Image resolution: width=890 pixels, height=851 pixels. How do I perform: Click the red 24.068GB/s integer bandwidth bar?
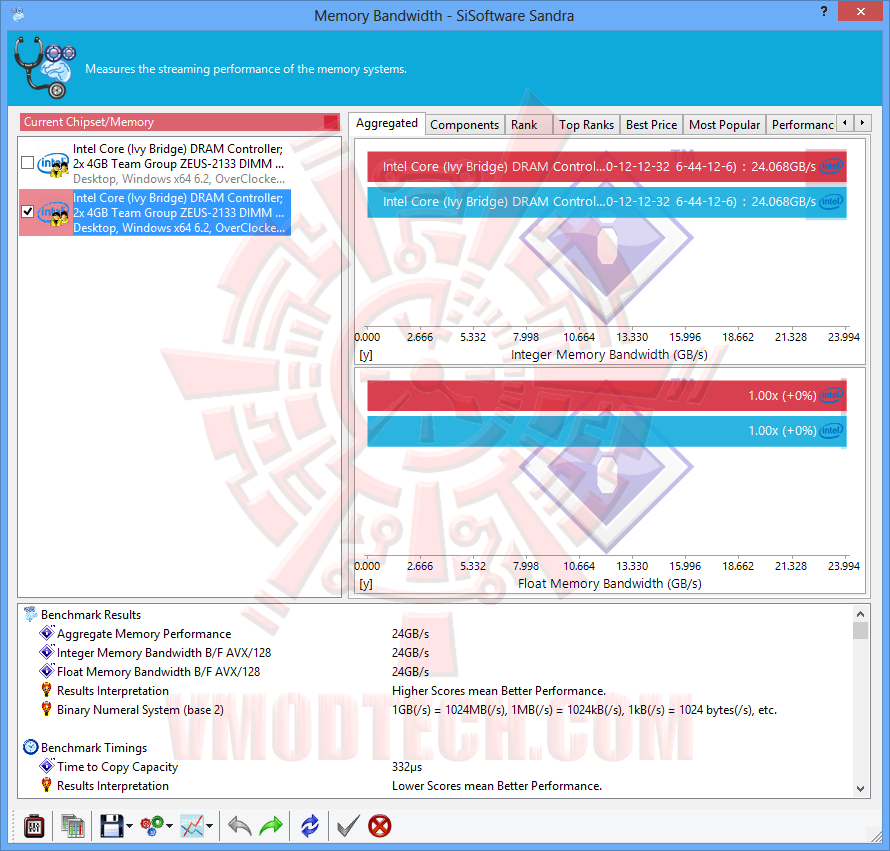coord(607,167)
